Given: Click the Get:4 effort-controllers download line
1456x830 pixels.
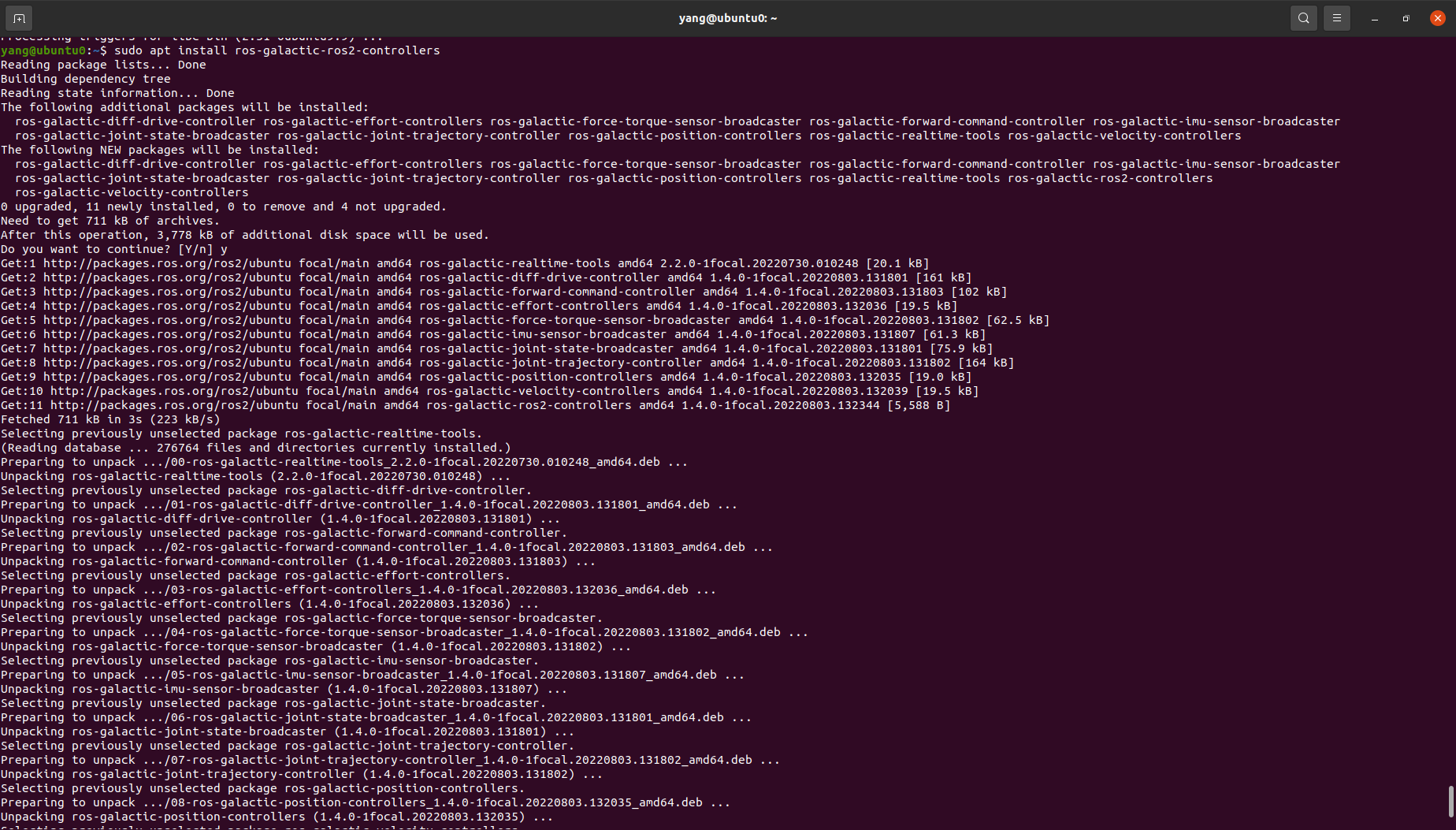Looking at the screenshot, I should [x=479, y=306].
